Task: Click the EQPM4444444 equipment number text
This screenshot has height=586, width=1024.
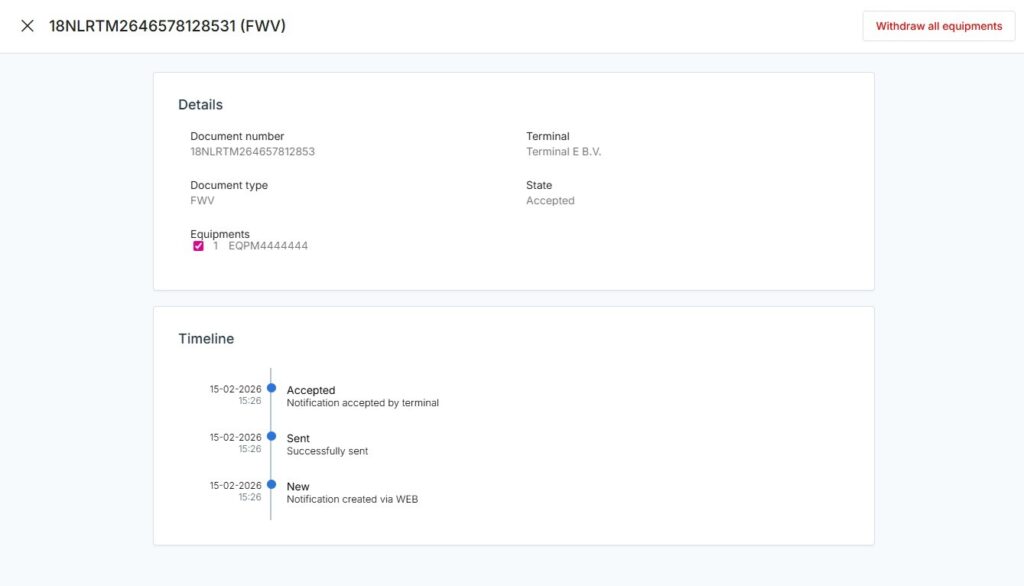Action: [x=268, y=246]
